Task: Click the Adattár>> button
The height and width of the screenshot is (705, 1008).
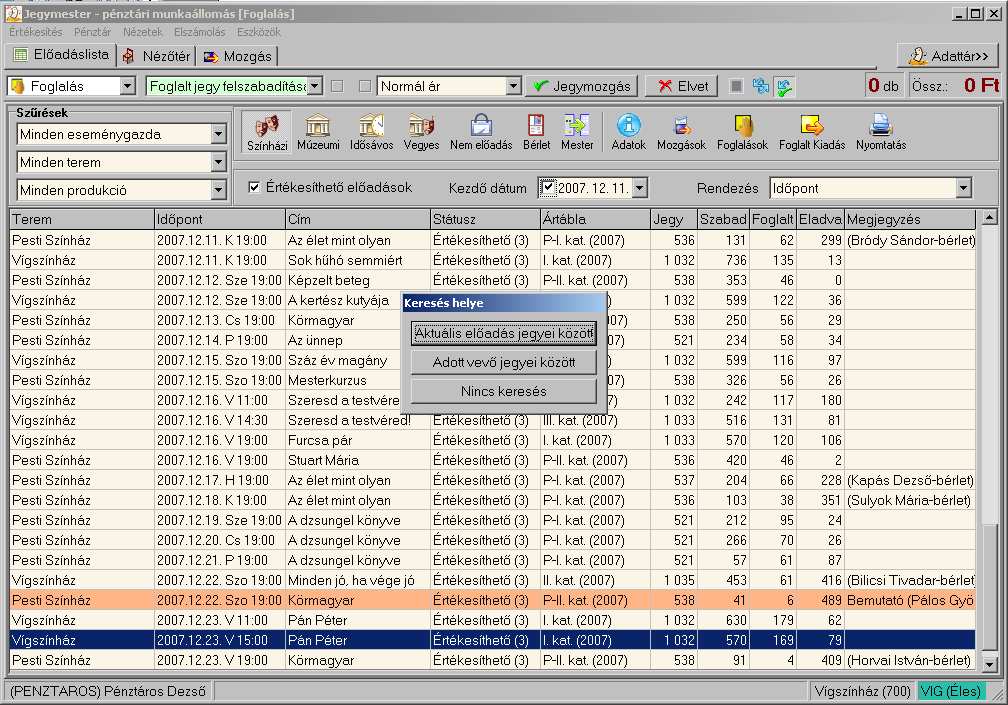Action: pyautogui.click(x=948, y=56)
